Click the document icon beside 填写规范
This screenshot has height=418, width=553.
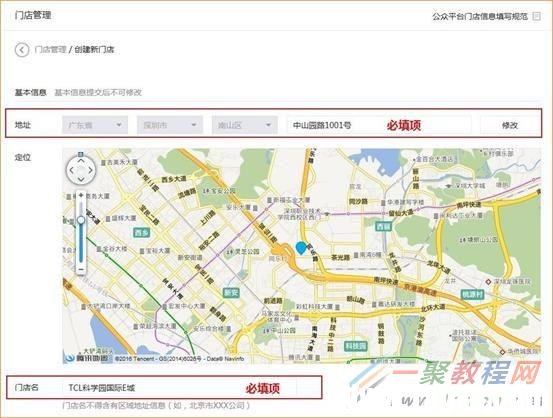point(536,16)
